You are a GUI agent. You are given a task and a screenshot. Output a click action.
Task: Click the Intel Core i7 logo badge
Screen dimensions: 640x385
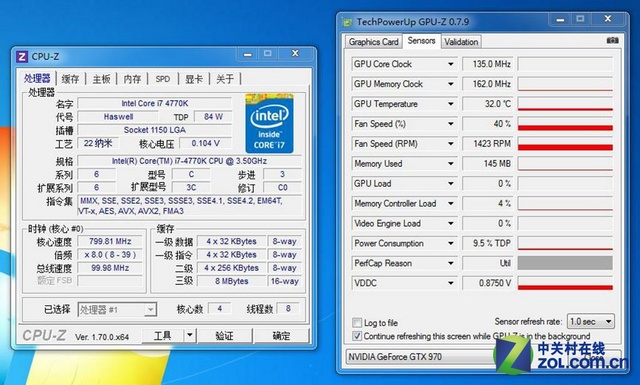tap(269, 123)
